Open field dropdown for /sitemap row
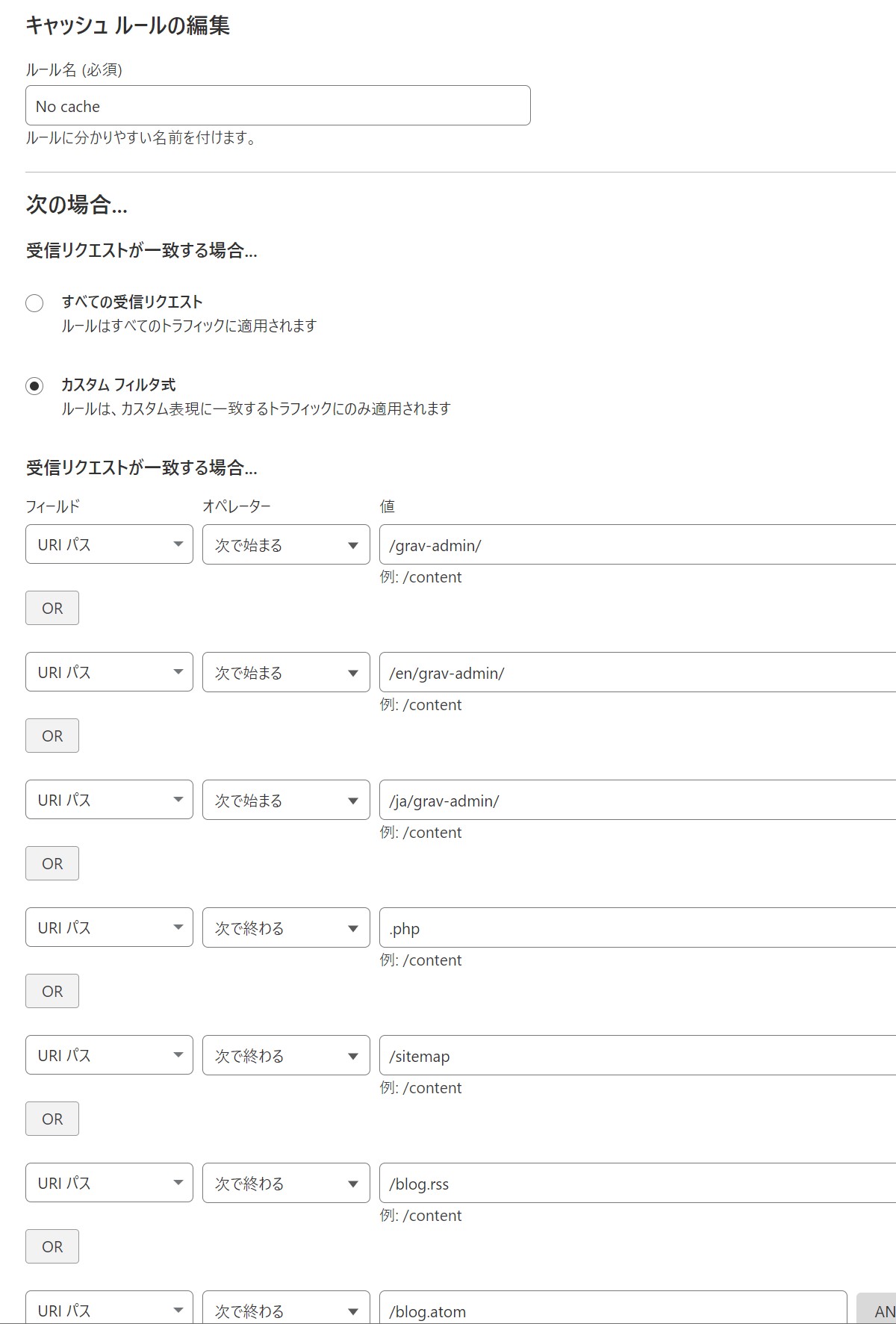The width and height of the screenshot is (896, 1324). pyautogui.click(x=109, y=1055)
